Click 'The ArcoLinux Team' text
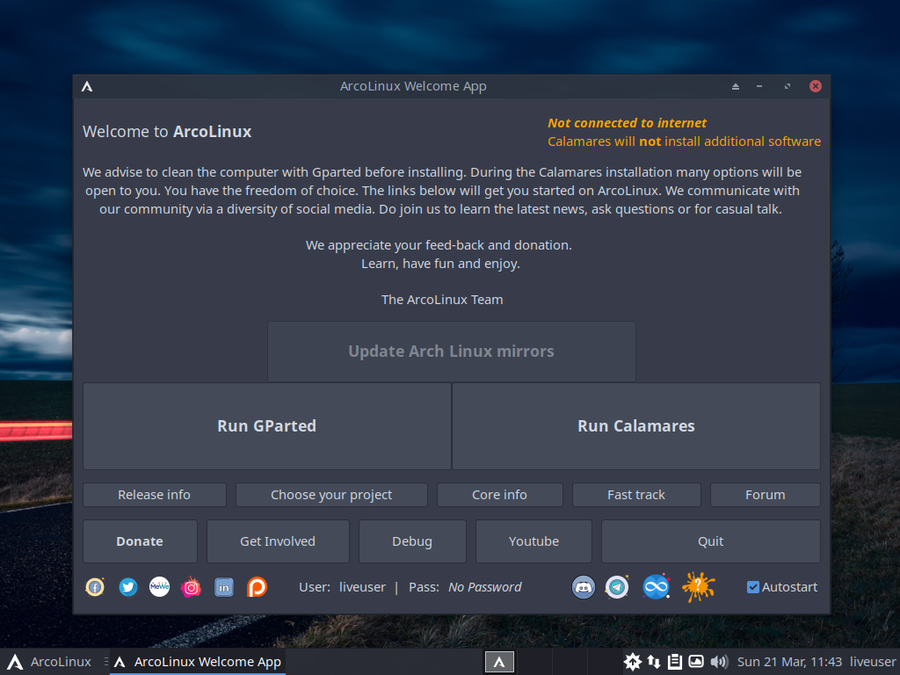Image resolution: width=900 pixels, height=675 pixels. click(x=442, y=300)
